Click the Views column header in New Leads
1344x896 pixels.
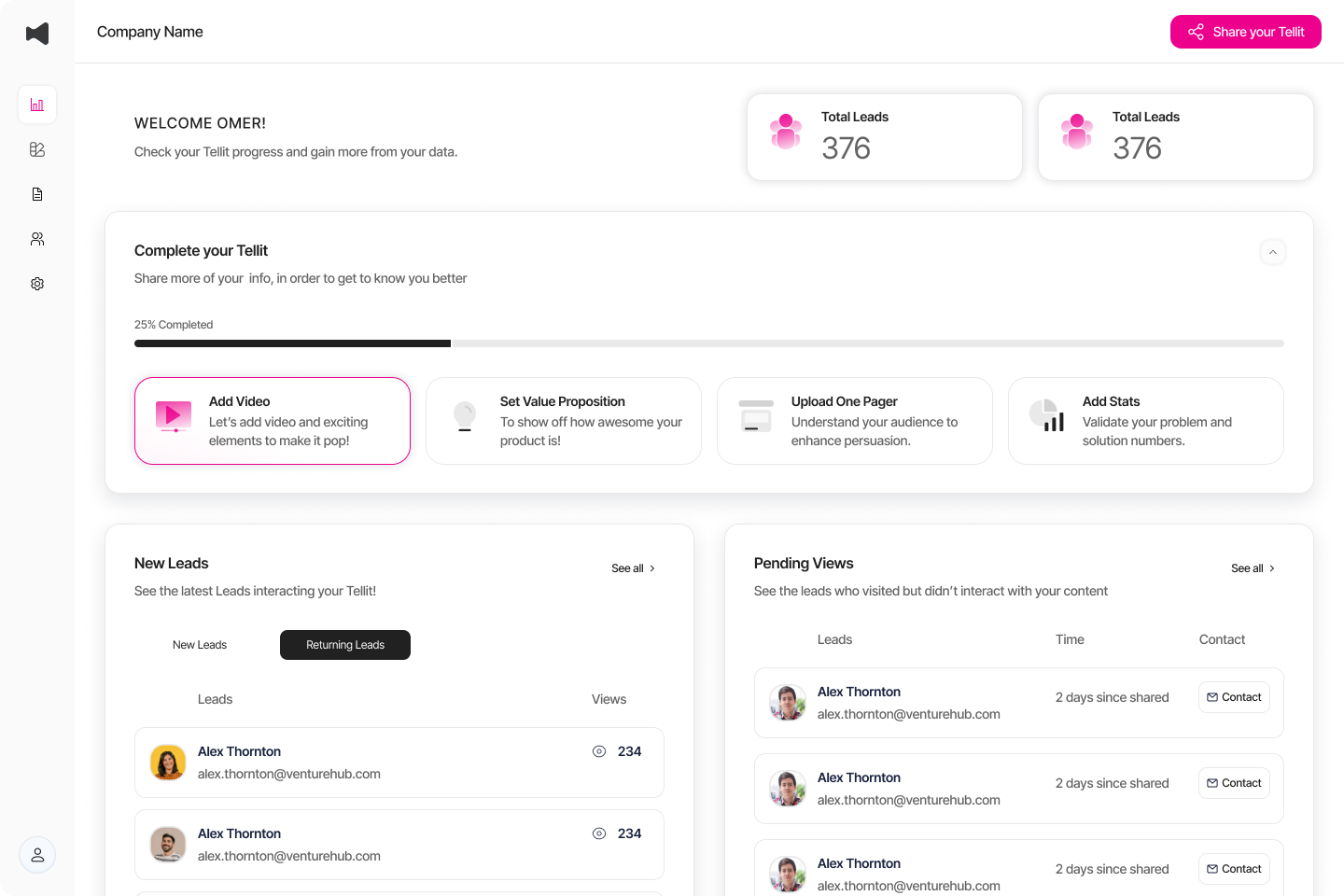coord(609,699)
